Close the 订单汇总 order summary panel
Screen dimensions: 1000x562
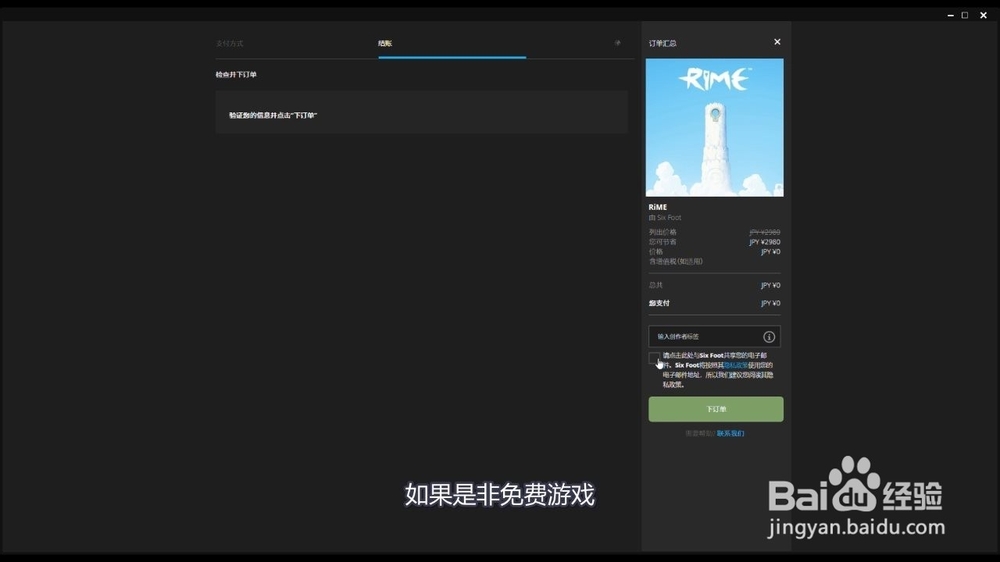[x=777, y=42]
